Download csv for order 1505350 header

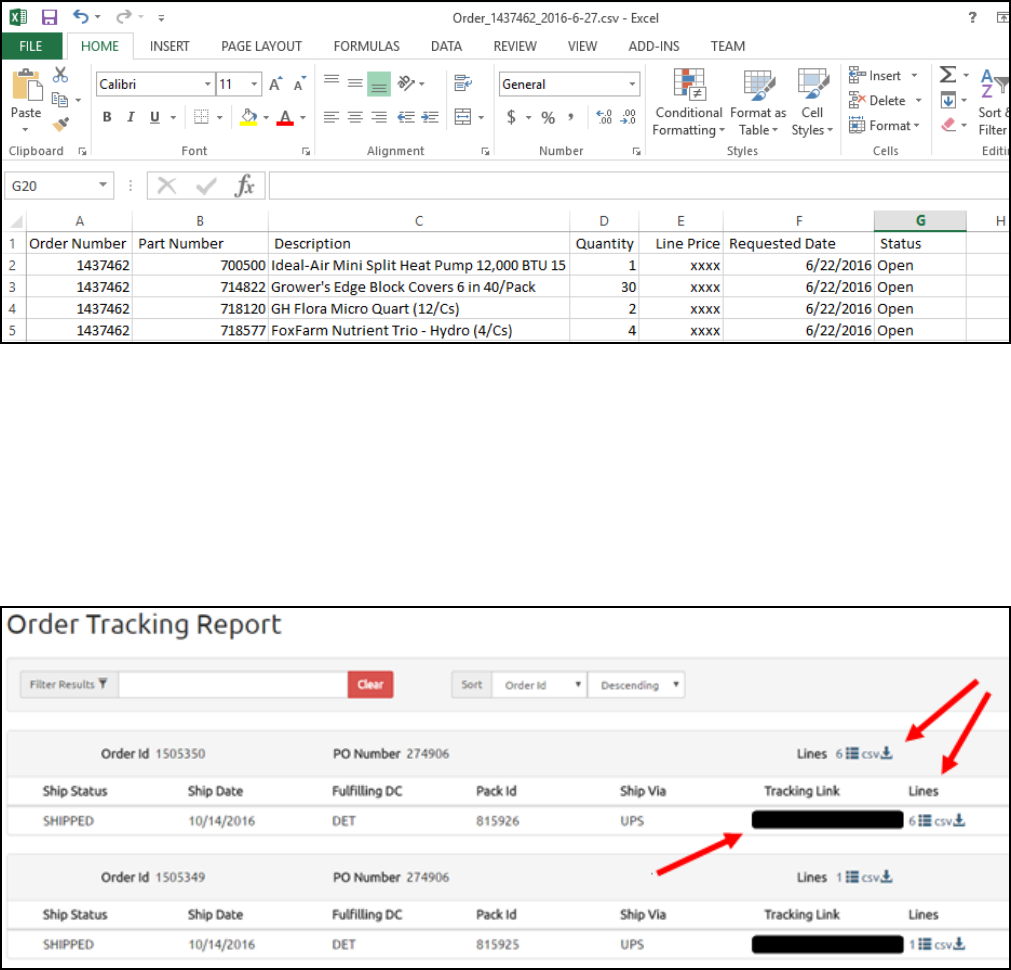pos(877,753)
